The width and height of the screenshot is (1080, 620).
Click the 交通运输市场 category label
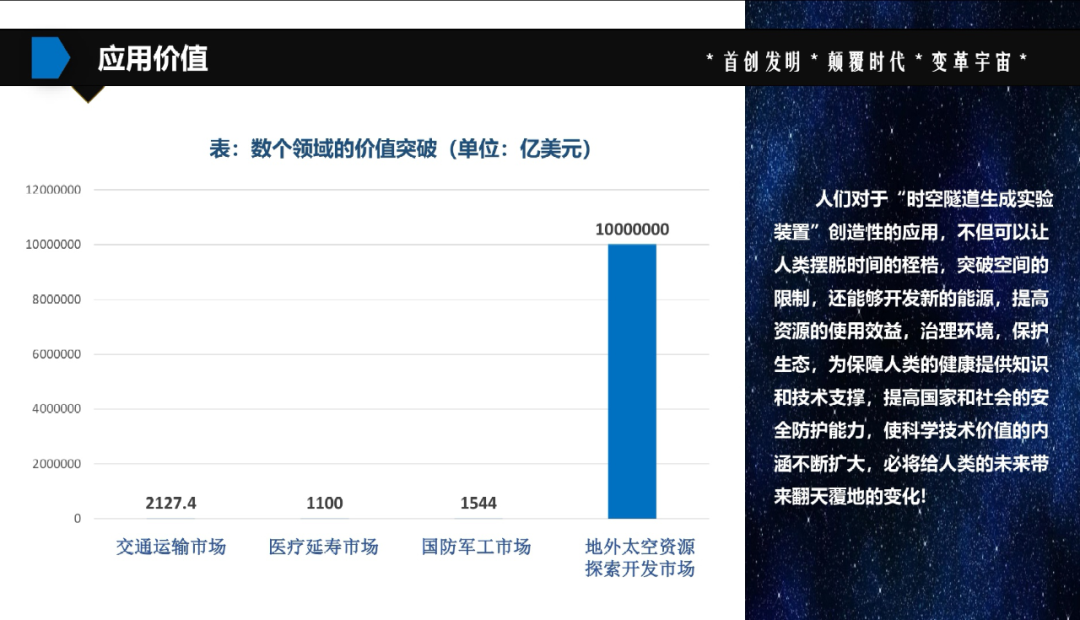point(171,547)
